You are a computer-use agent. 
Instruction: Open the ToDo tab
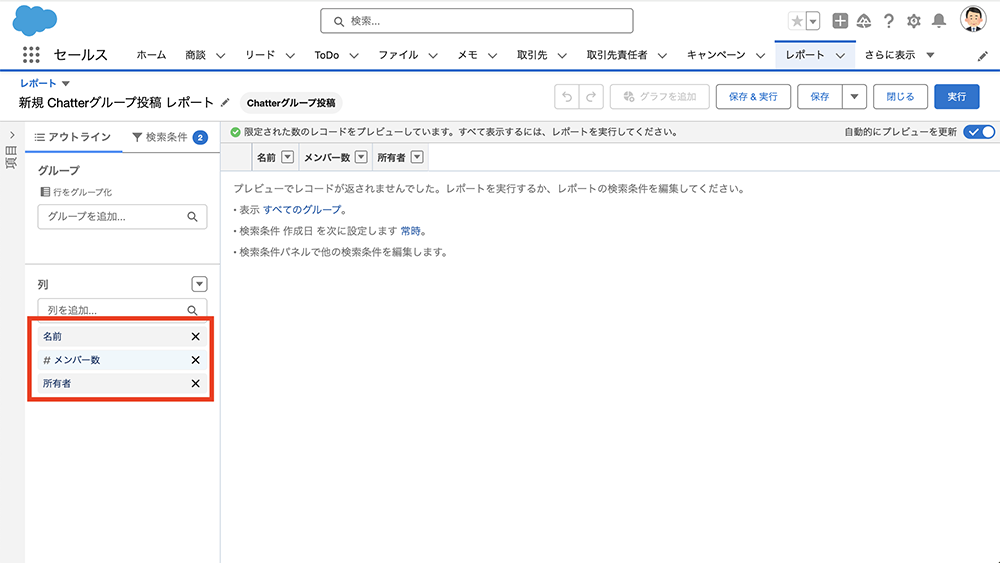(327, 55)
